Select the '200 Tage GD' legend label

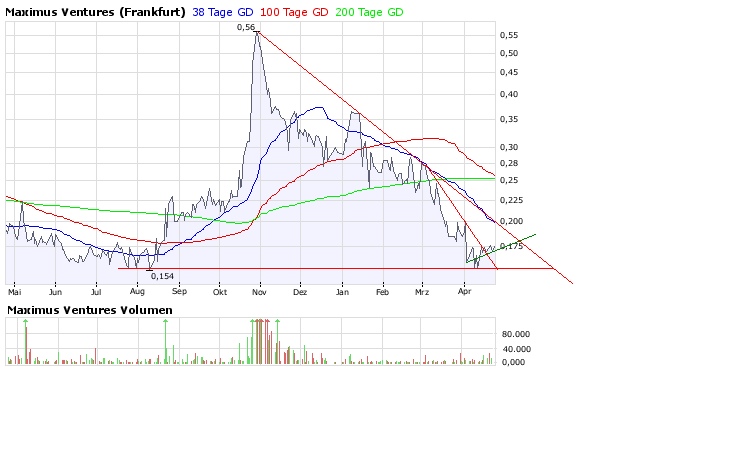tap(369, 12)
